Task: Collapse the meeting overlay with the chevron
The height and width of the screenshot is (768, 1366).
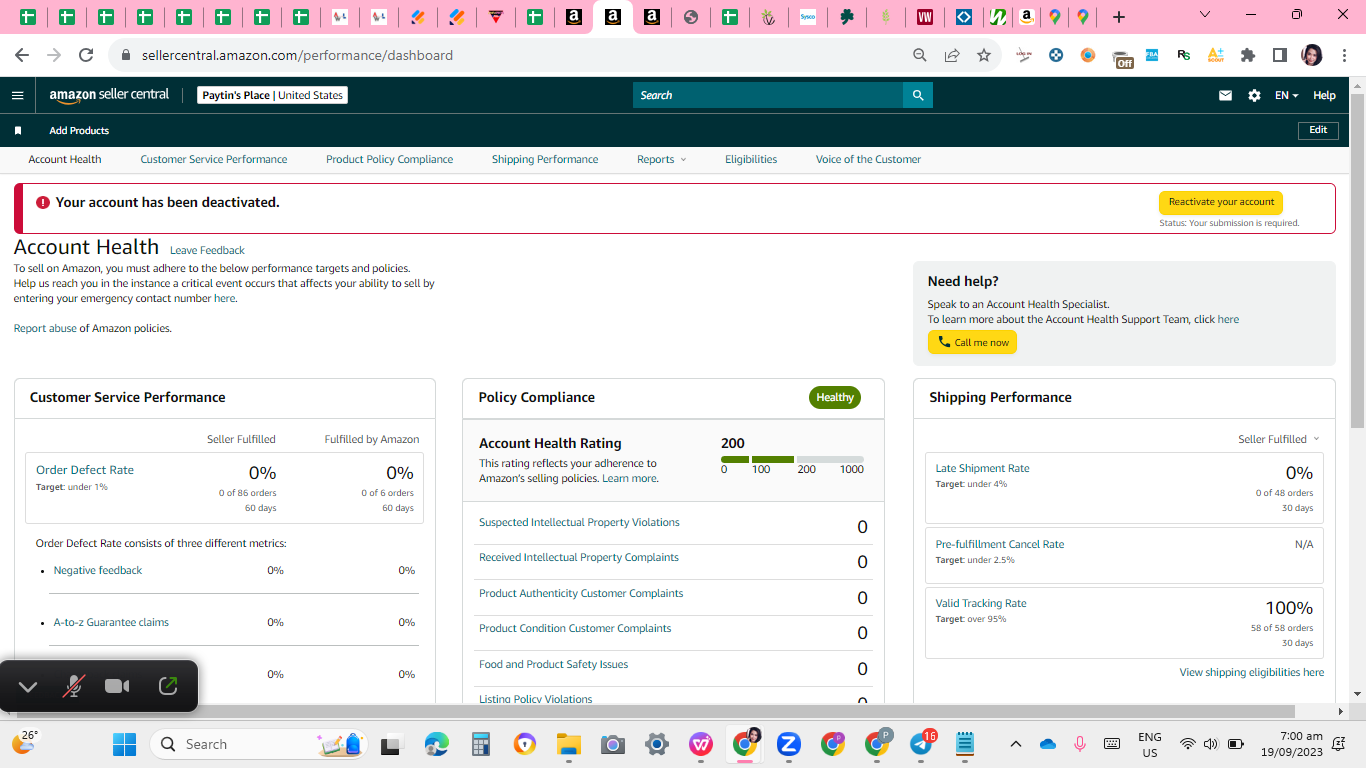Action: (x=28, y=686)
